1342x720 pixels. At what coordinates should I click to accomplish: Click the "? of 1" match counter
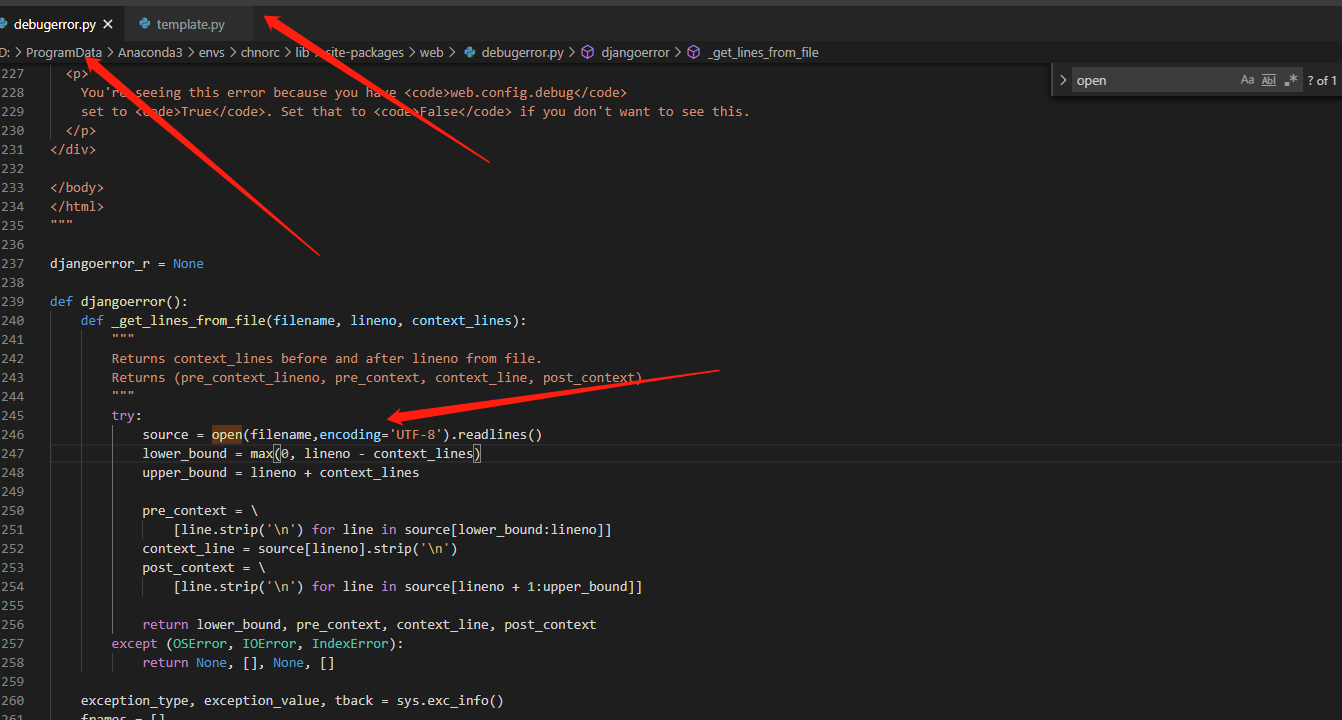(1322, 80)
